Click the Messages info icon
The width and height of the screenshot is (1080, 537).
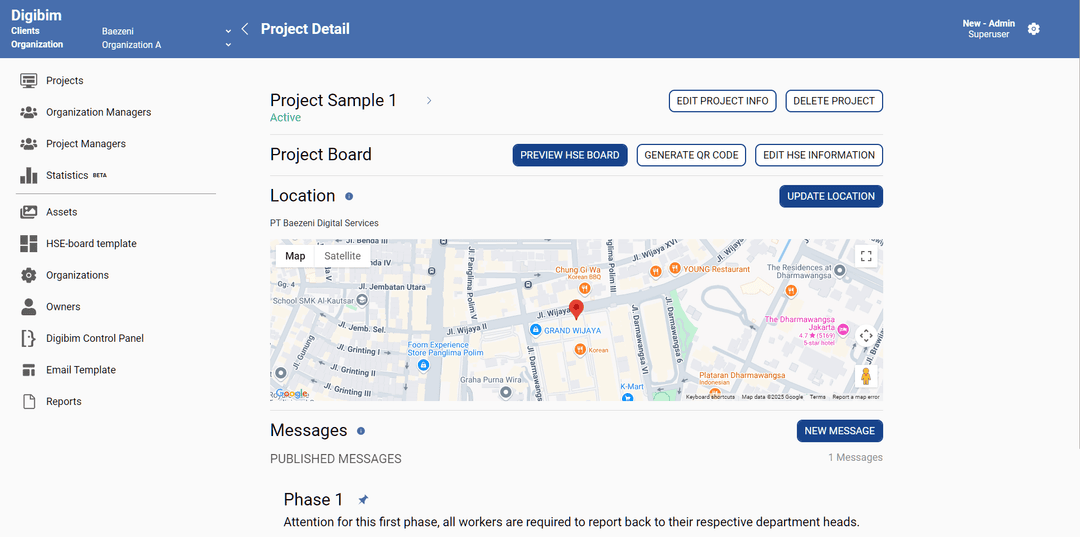361,431
